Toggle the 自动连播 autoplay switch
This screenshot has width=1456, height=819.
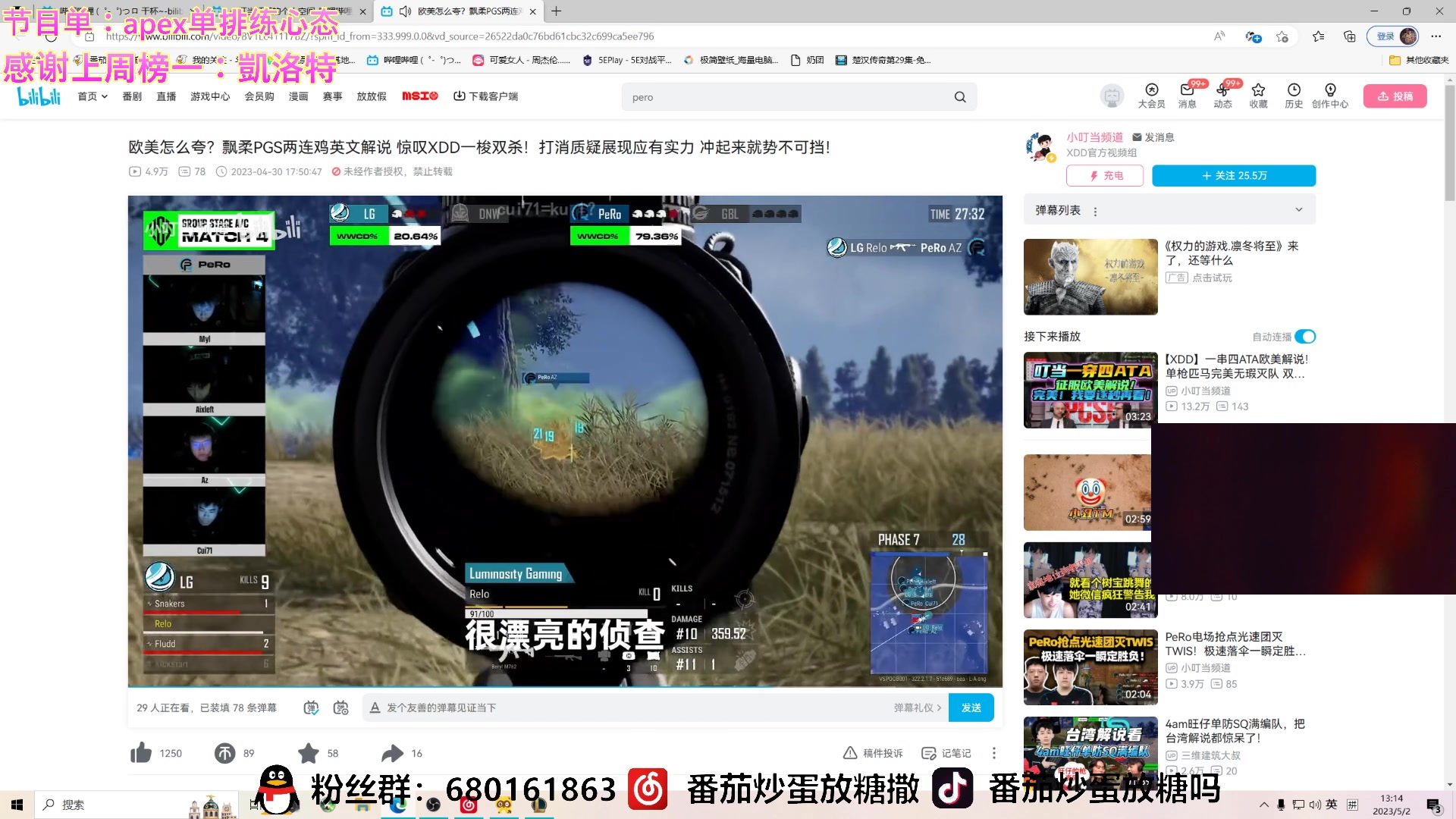1305,337
